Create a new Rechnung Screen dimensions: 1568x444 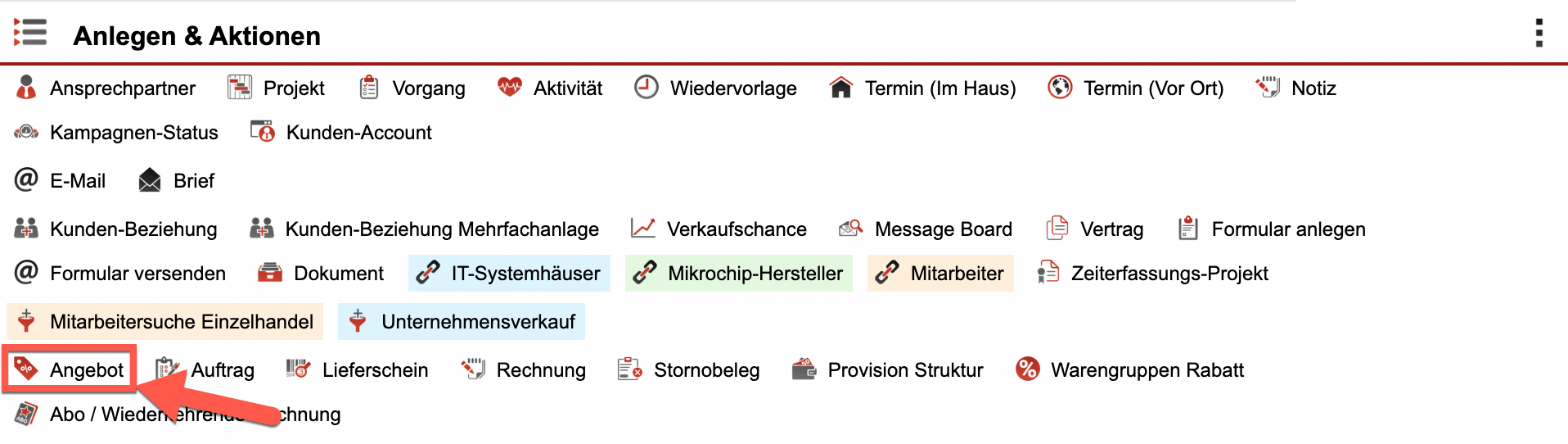540,370
